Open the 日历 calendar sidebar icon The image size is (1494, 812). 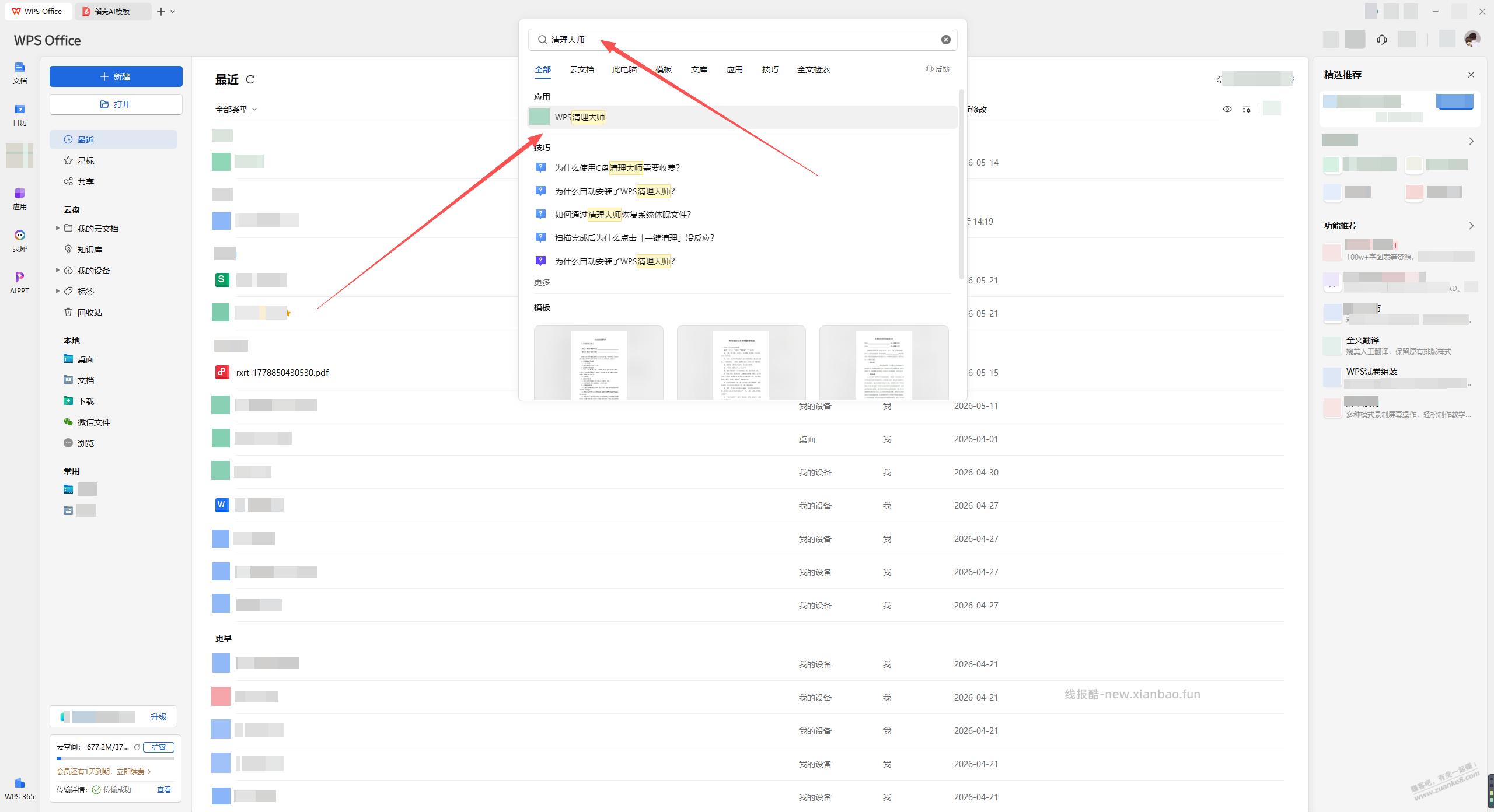click(x=20, y=115)
